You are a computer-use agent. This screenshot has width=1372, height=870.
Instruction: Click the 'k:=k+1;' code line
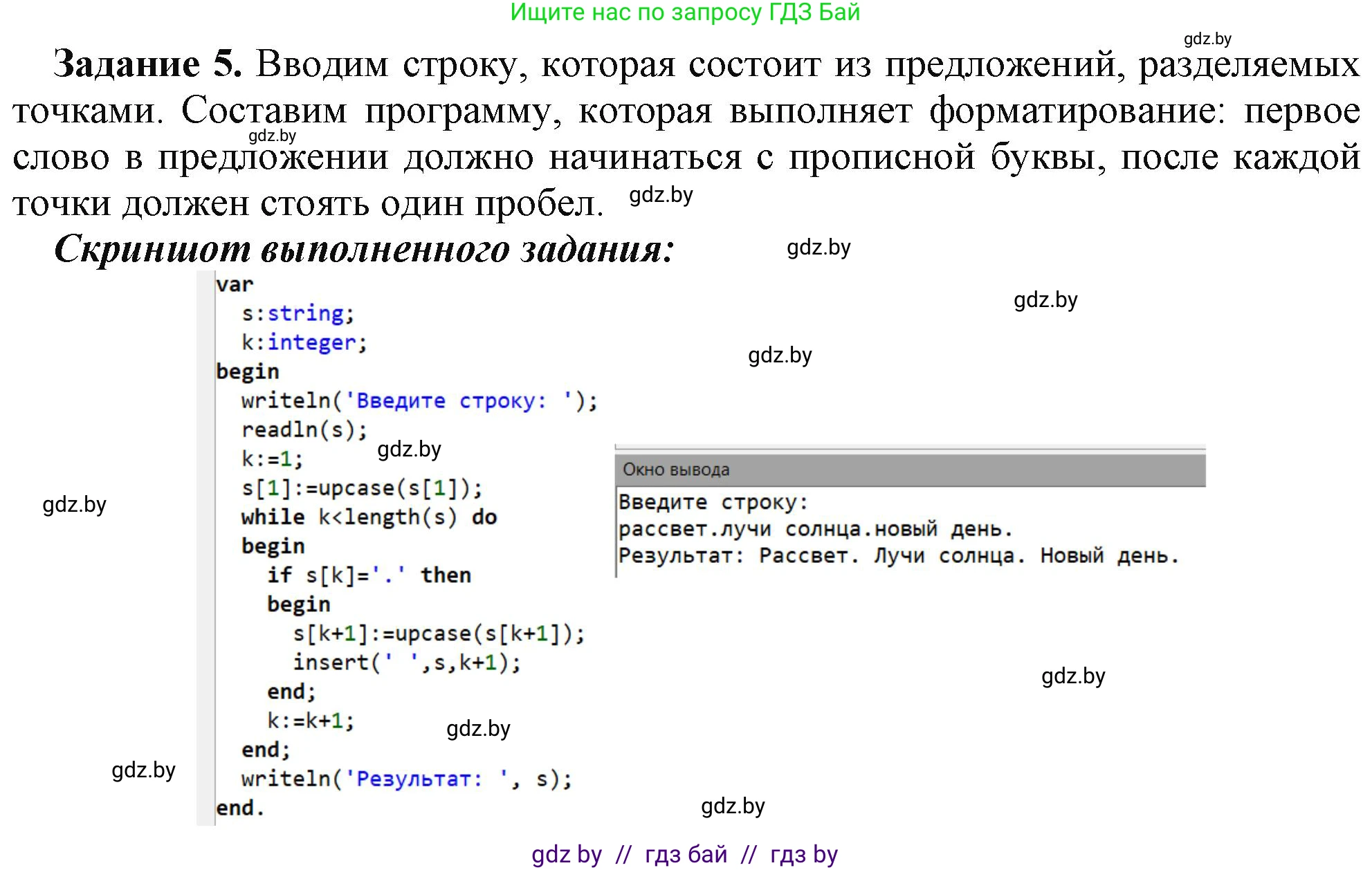point(311,721)
